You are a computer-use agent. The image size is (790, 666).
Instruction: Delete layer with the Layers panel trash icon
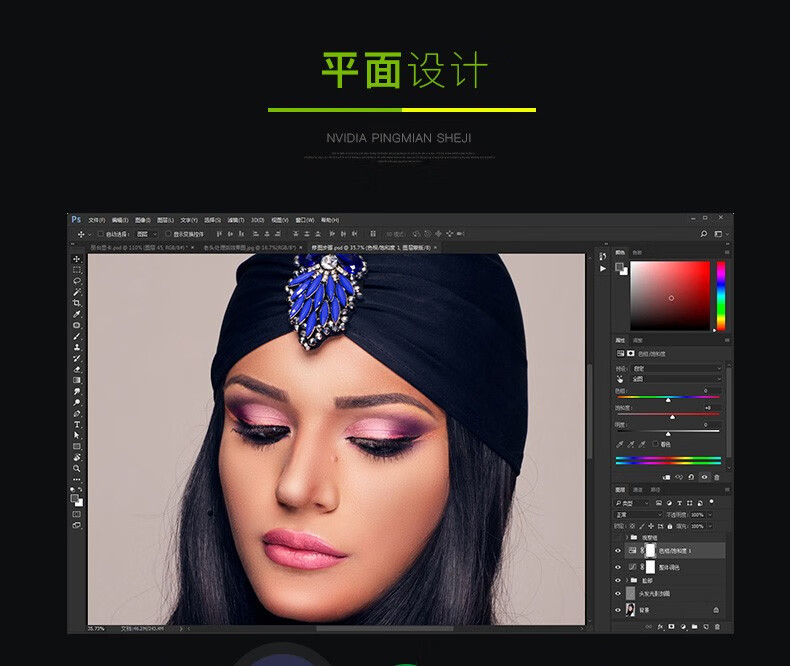pyautogui.click(x=717, y=627)
